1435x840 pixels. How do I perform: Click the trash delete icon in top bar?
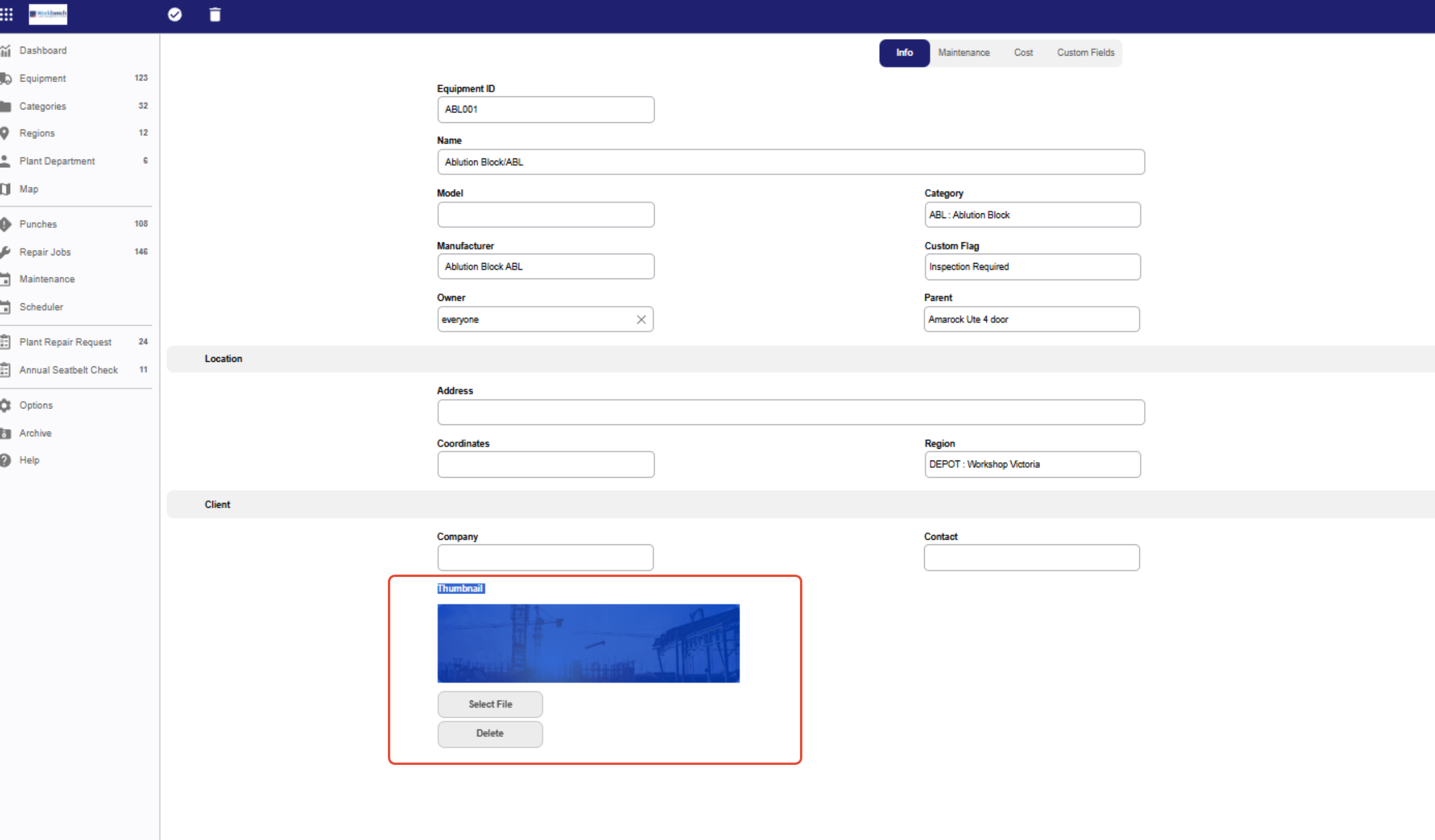215,15
